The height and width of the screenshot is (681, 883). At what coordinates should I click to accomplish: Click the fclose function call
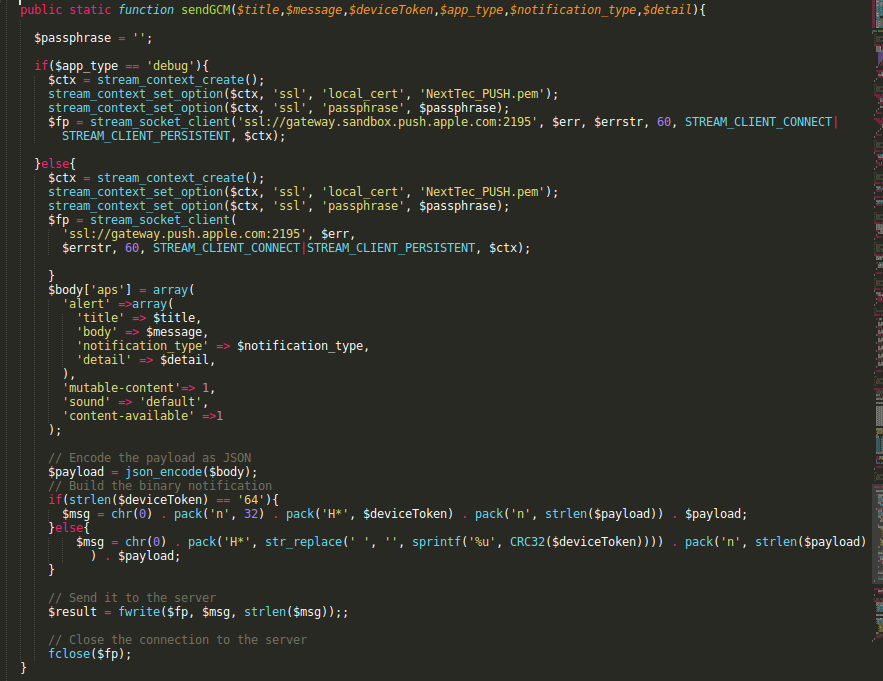pos(69,654)
